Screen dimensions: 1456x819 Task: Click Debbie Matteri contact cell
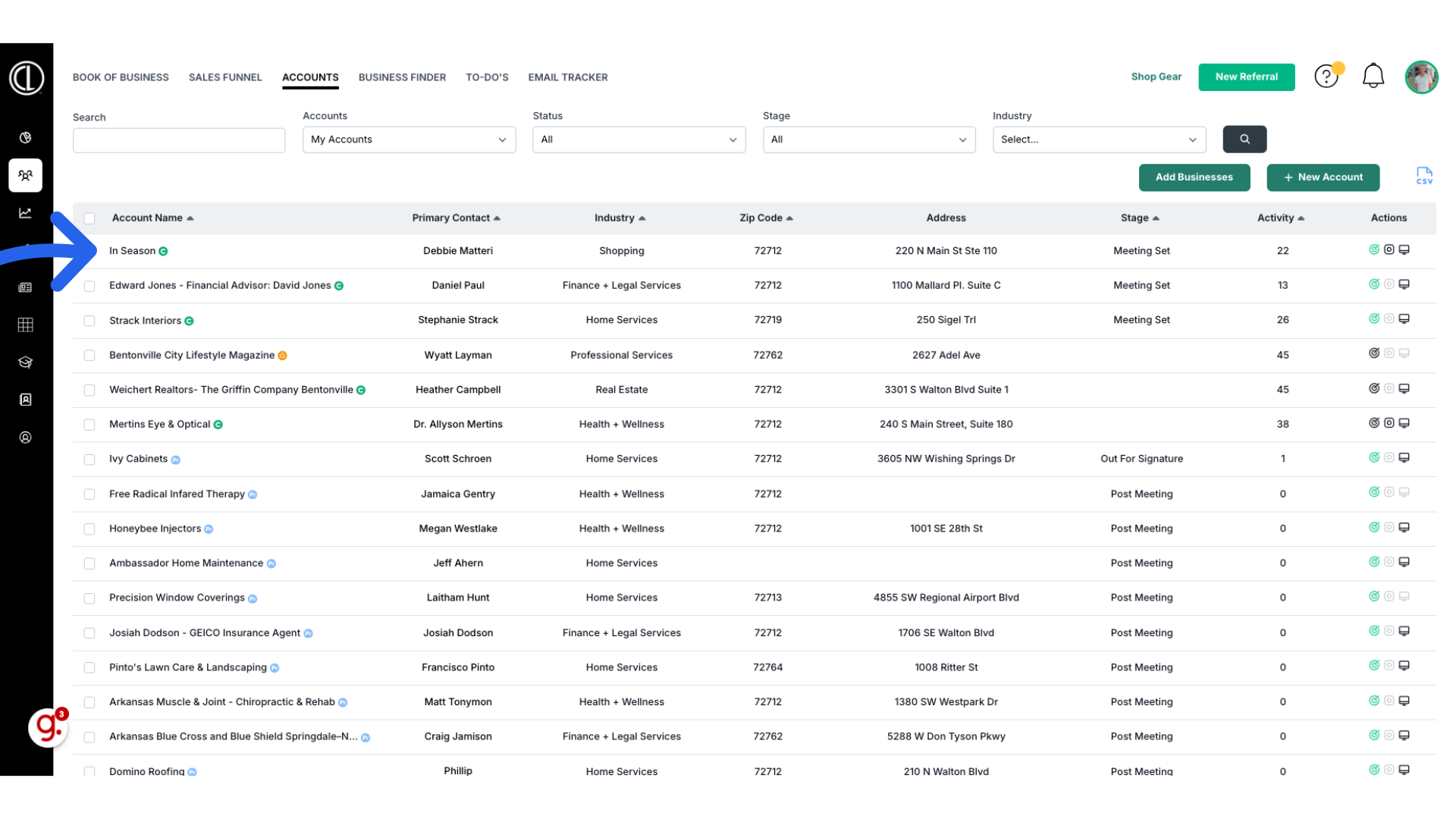click(x=457, y=251)
